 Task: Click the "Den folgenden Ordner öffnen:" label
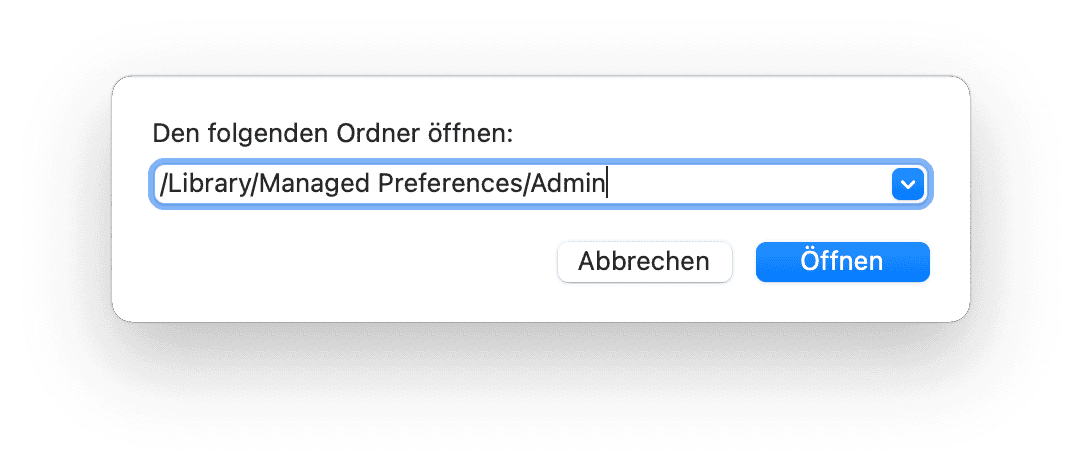click(x=331, y=134)
